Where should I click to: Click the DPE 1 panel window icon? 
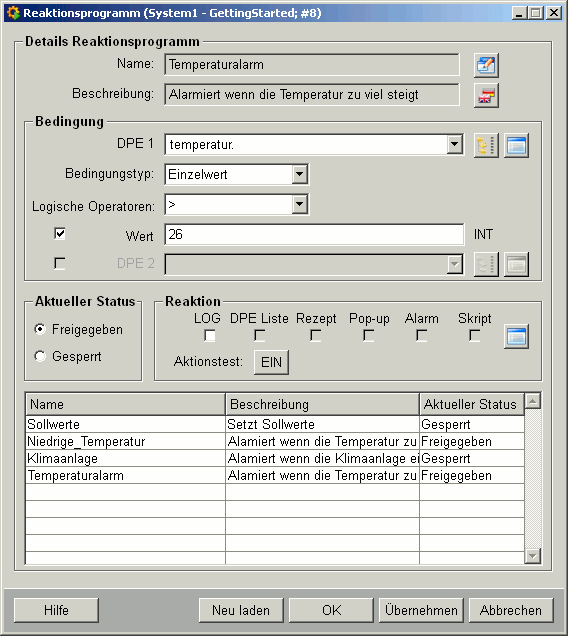[x=516, y=145]
